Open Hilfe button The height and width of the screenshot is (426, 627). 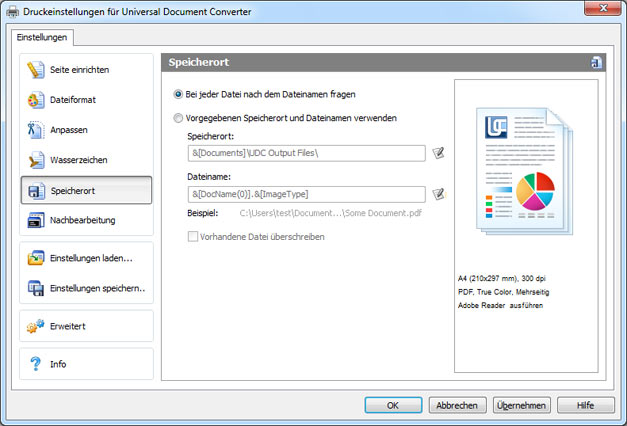point(585,405)
